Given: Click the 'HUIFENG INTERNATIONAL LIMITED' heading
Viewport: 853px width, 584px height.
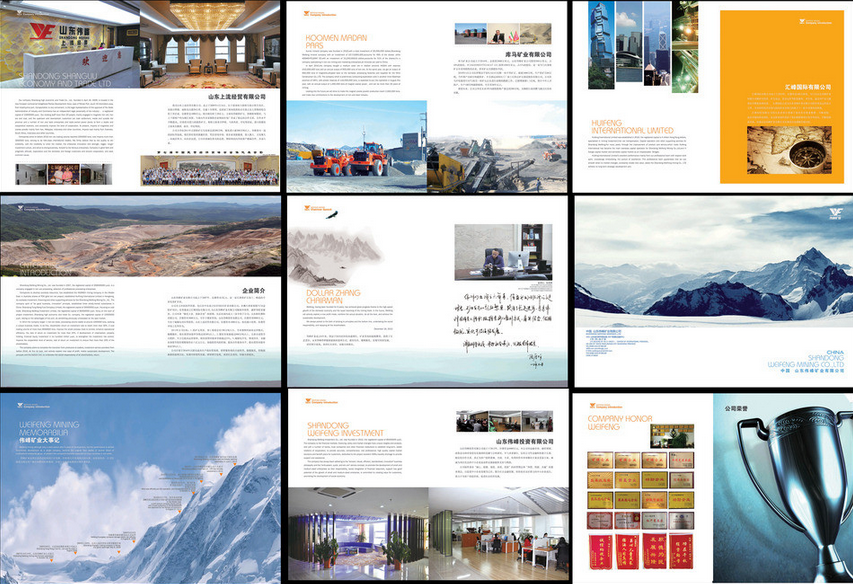Looking at the screenshot, I should click(x=632, y=127).
